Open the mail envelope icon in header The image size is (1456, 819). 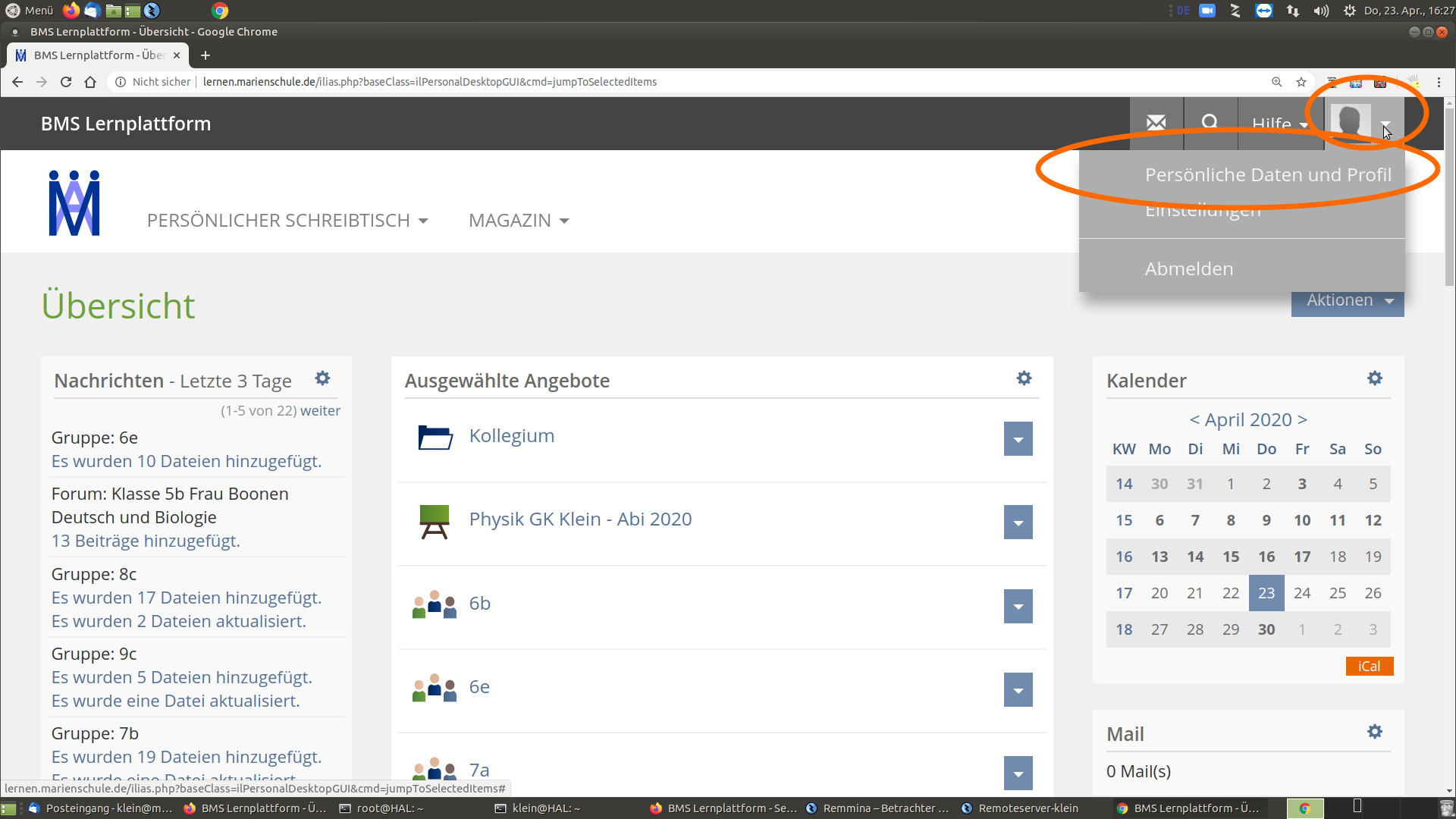coord(1156,123)
